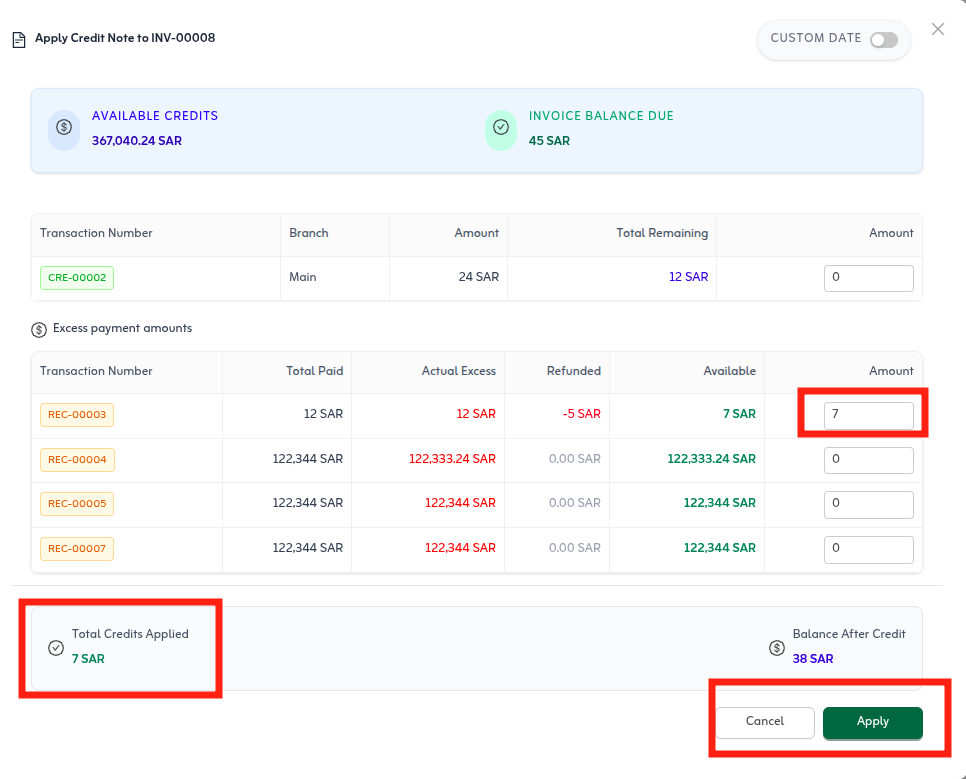Click the Cancel button
This screenshot has width=966, height=779.
pos(765,722)
